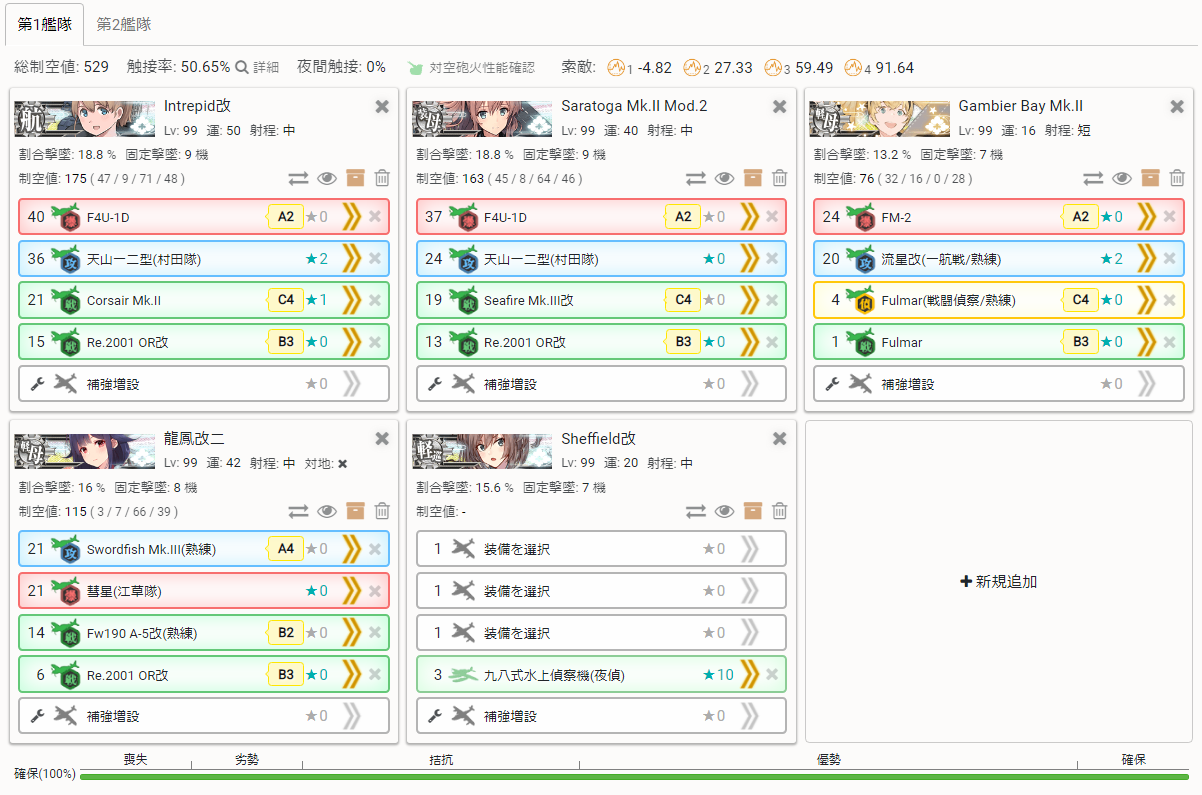
Task: Open proficiency chevron for Intrepid改 F4U-1D
Action: (x=351, y=217)
